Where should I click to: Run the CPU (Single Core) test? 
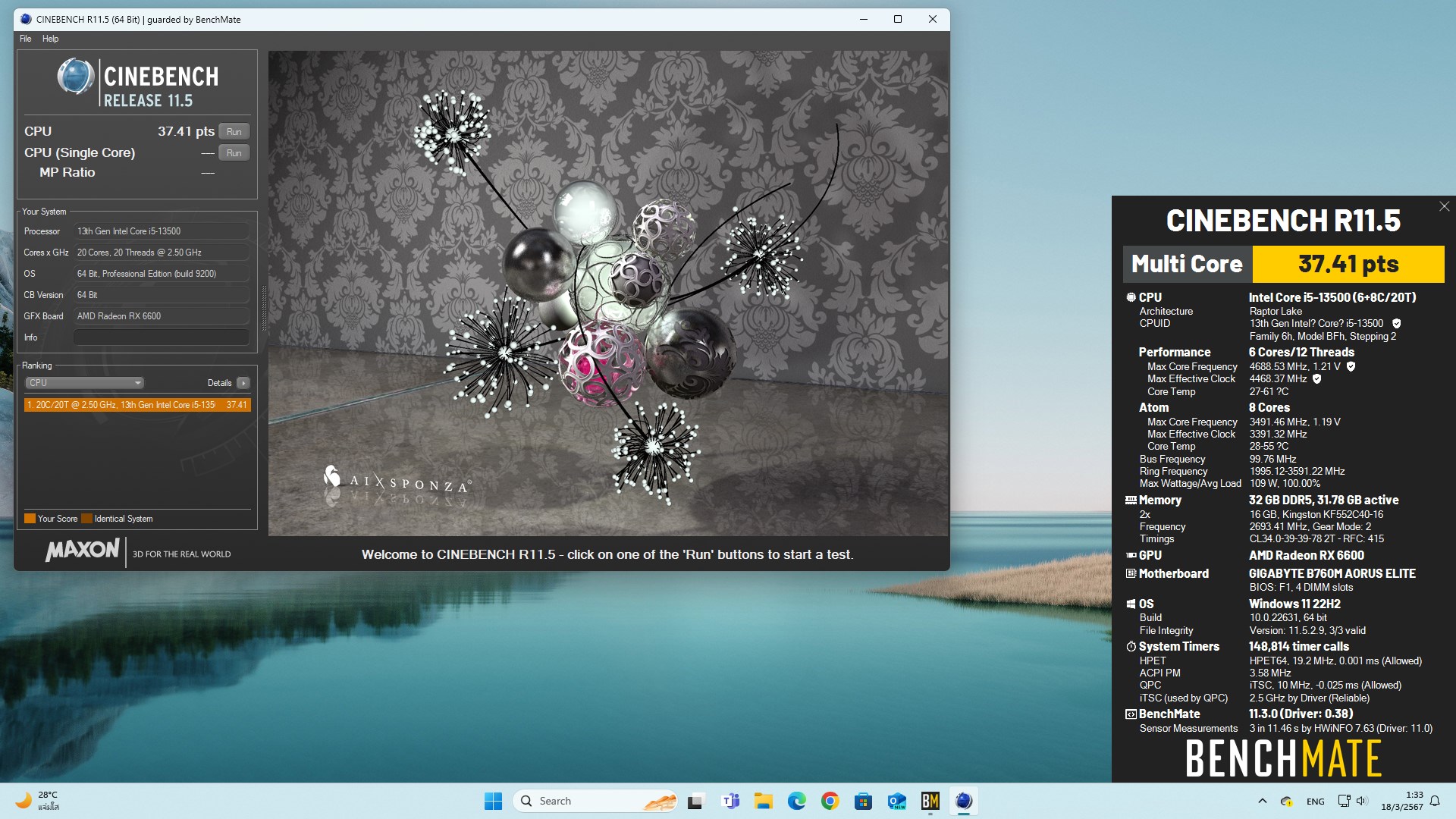(x=234, y=152)
